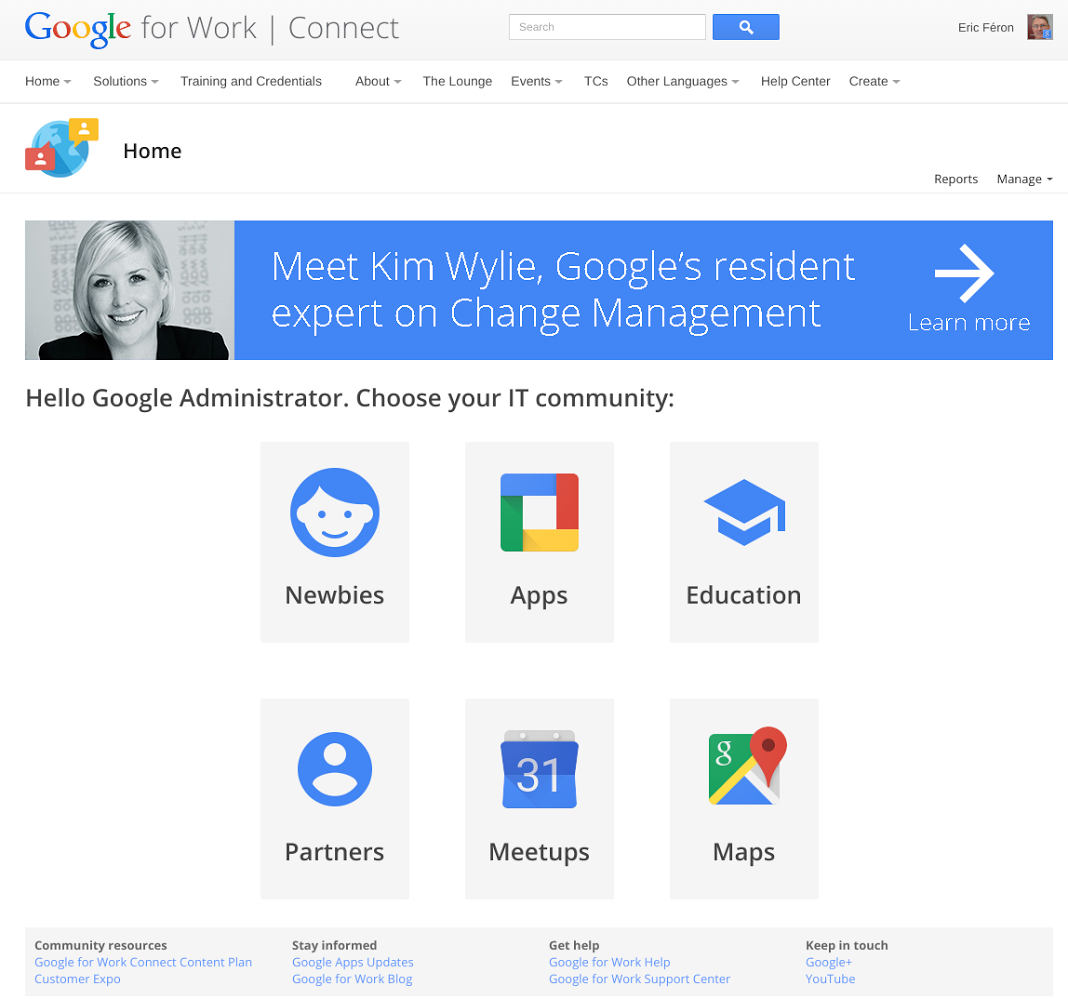Click the Eric Féron username
The image size is (1068, 999).
pyautogui.click(x=986, y=28)
